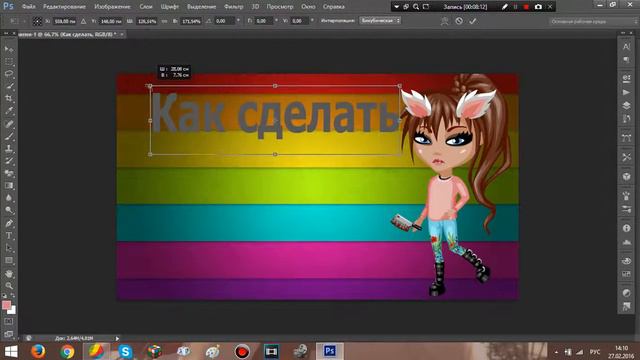Reset default foreground and background colors
This screenshot has width=640, height=360.
click(x=4, y=296)
